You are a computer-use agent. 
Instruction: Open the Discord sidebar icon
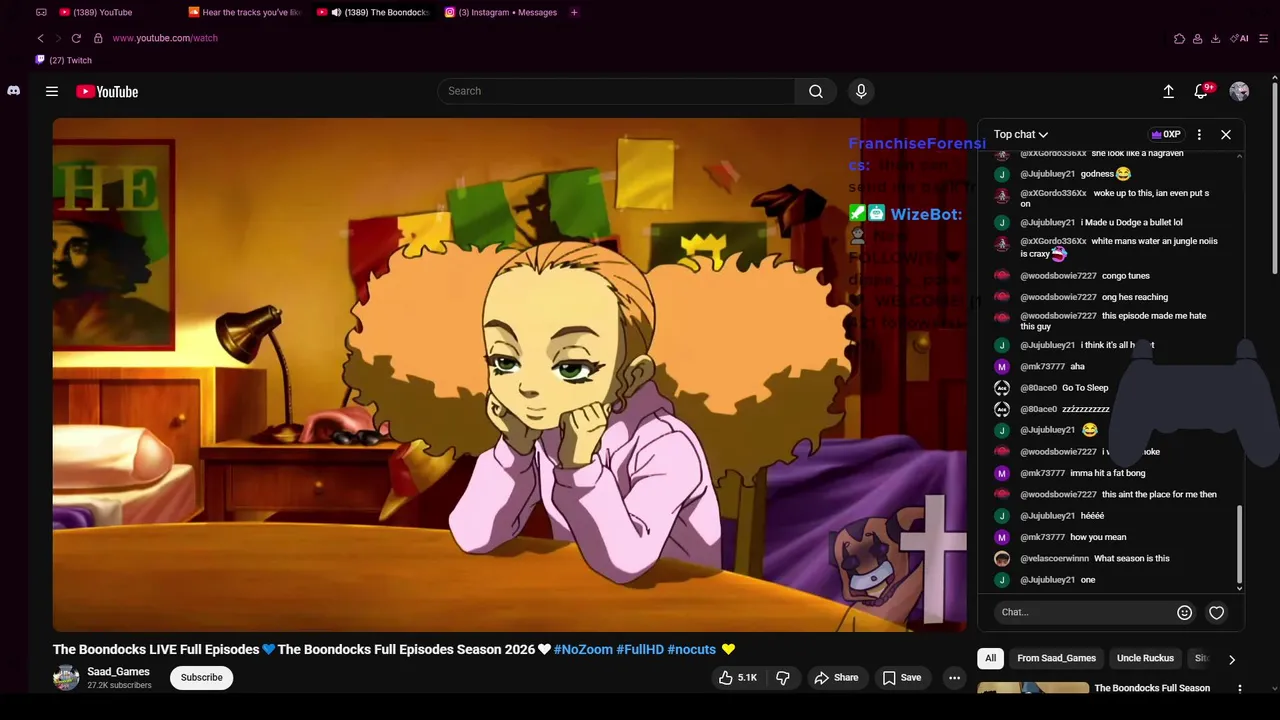click(x=13, y=90)
